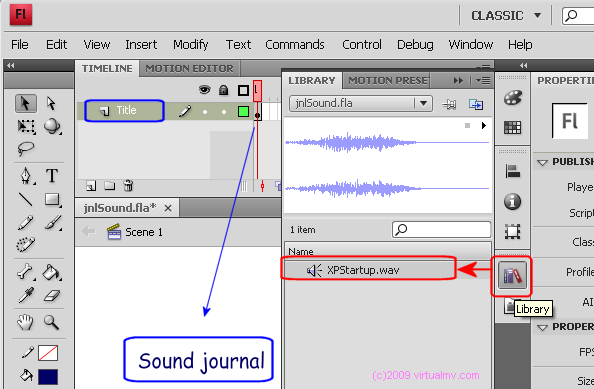Select the Hand tool
This screenshot has width=594, height=389.
[x=25, y=322]
